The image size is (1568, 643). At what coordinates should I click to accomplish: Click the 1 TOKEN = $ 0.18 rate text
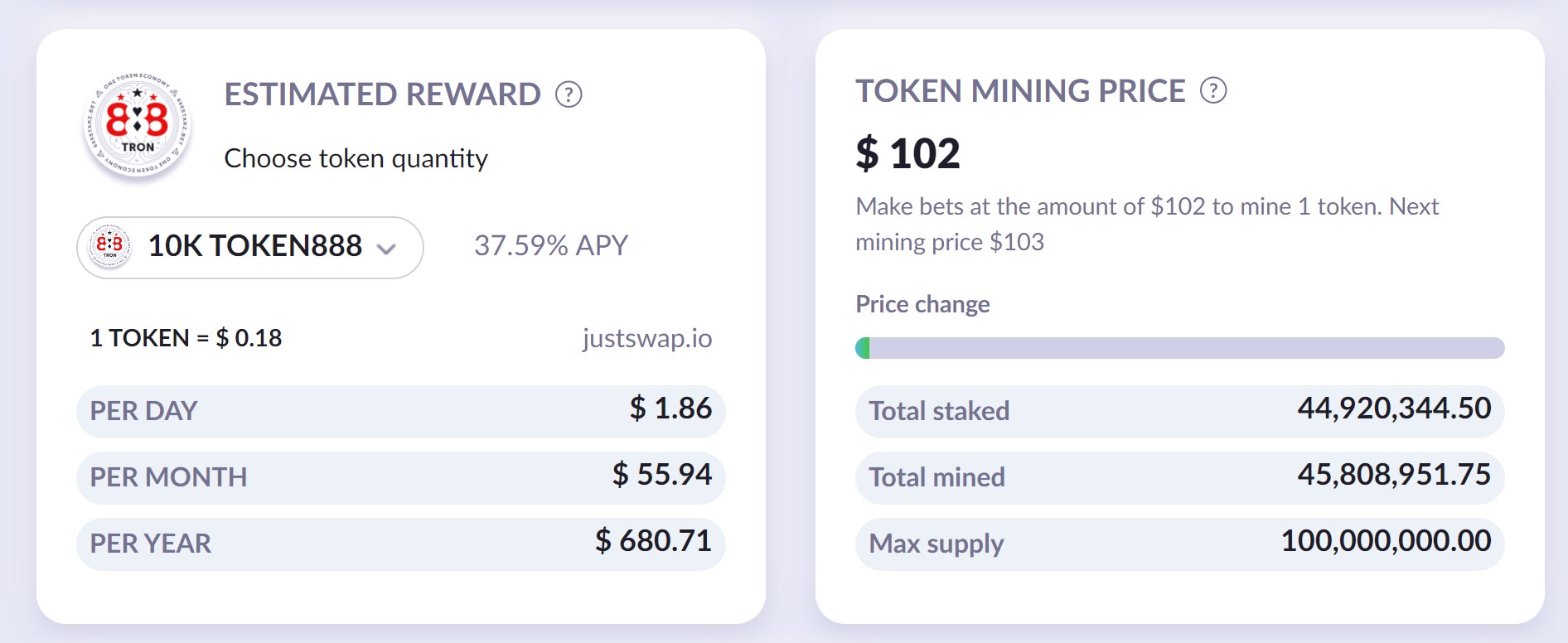tap(186, 338)
